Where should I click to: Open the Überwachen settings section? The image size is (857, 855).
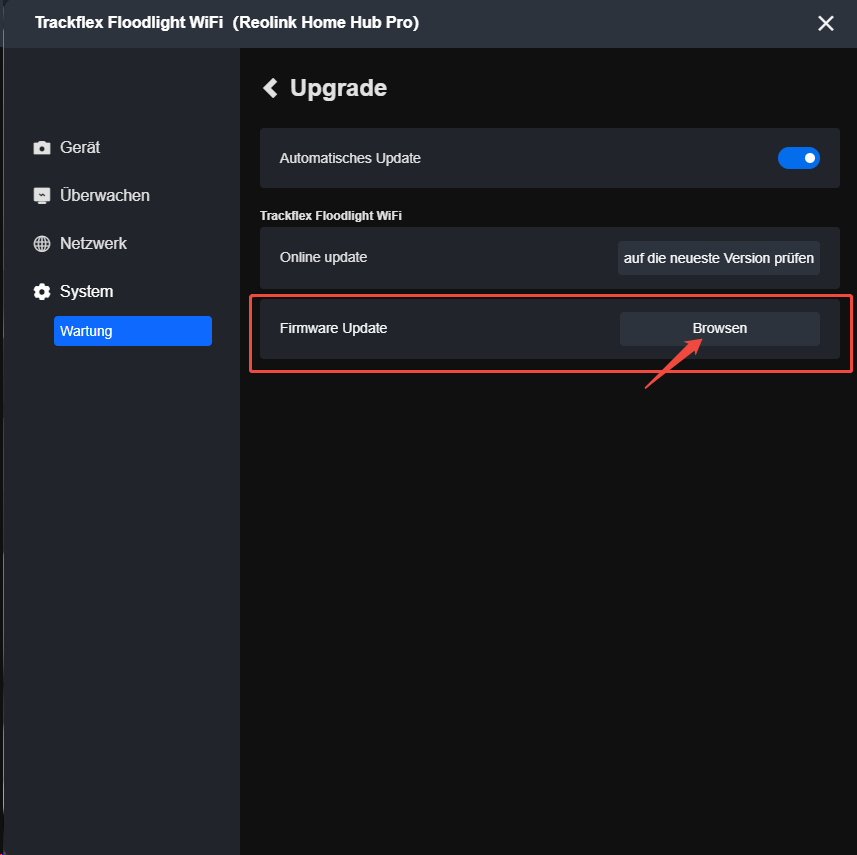tap(104, 196)
